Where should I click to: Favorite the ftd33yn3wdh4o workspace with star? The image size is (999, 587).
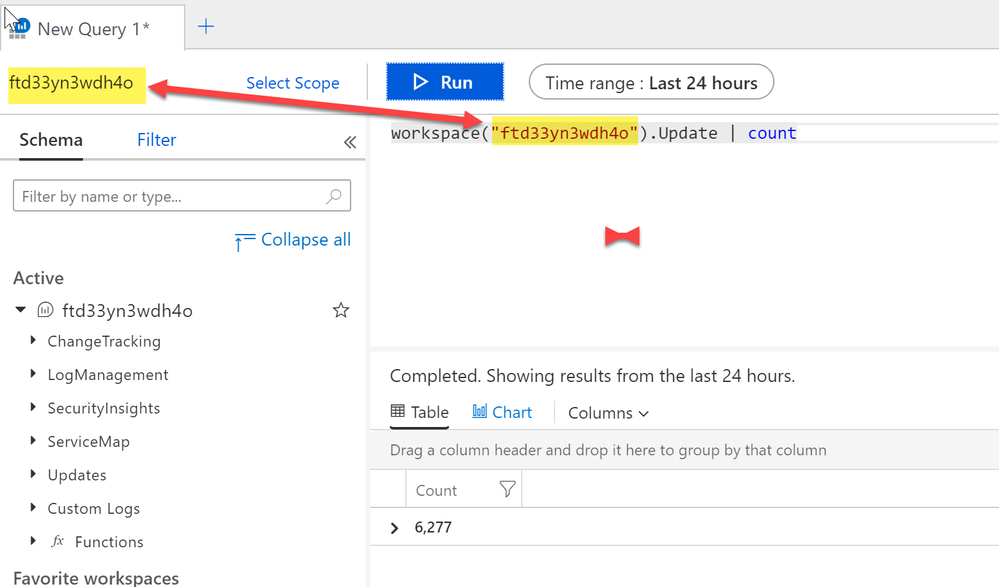[x=341, y=310]
